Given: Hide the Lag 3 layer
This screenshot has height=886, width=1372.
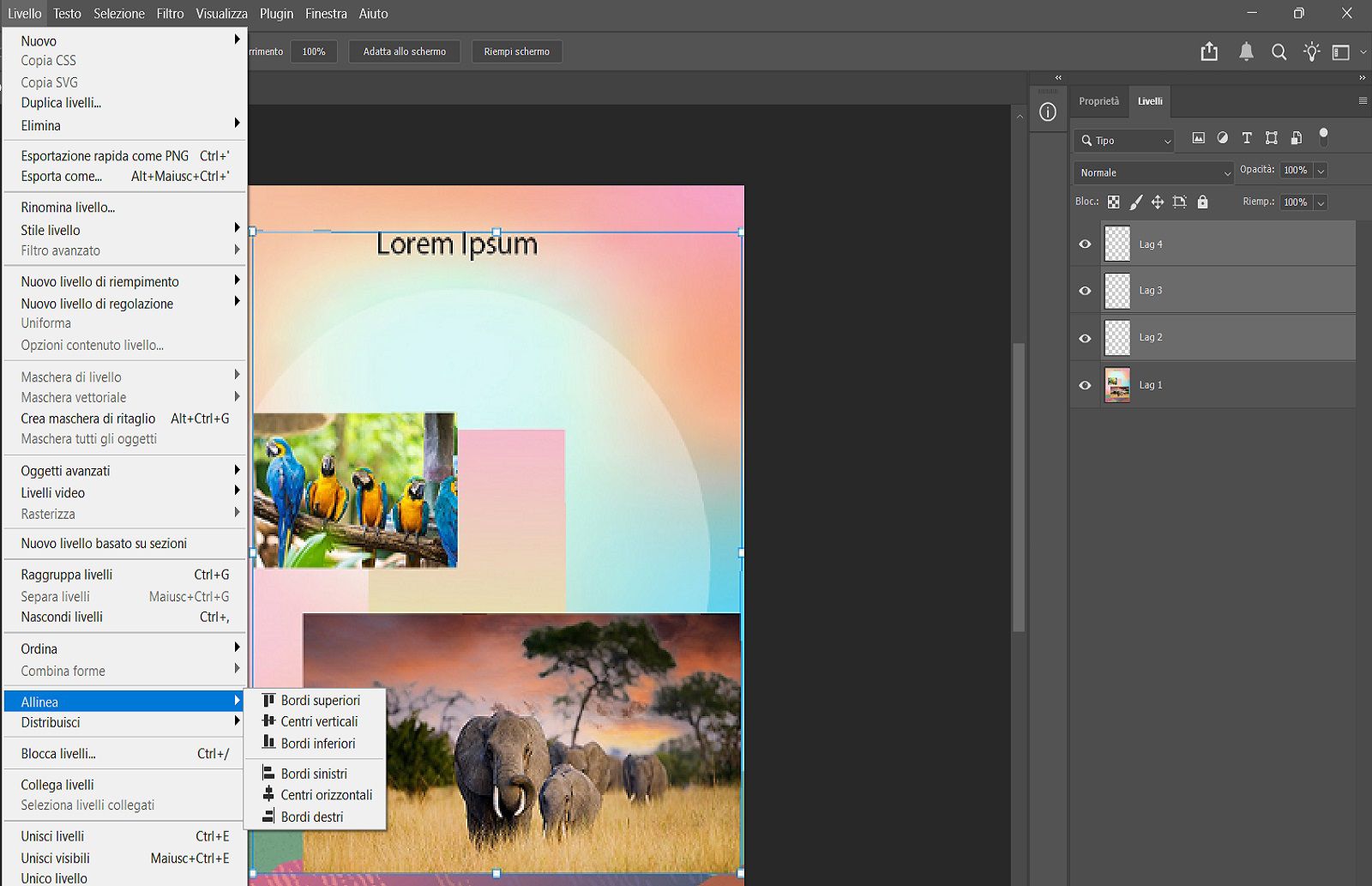Looking at the screenshot, I should 1084,291.
